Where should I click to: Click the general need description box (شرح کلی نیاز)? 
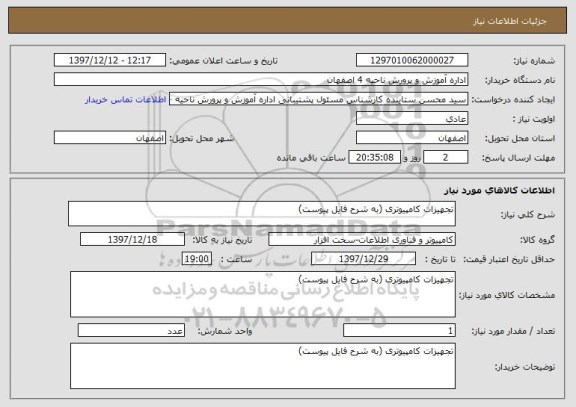262,213
